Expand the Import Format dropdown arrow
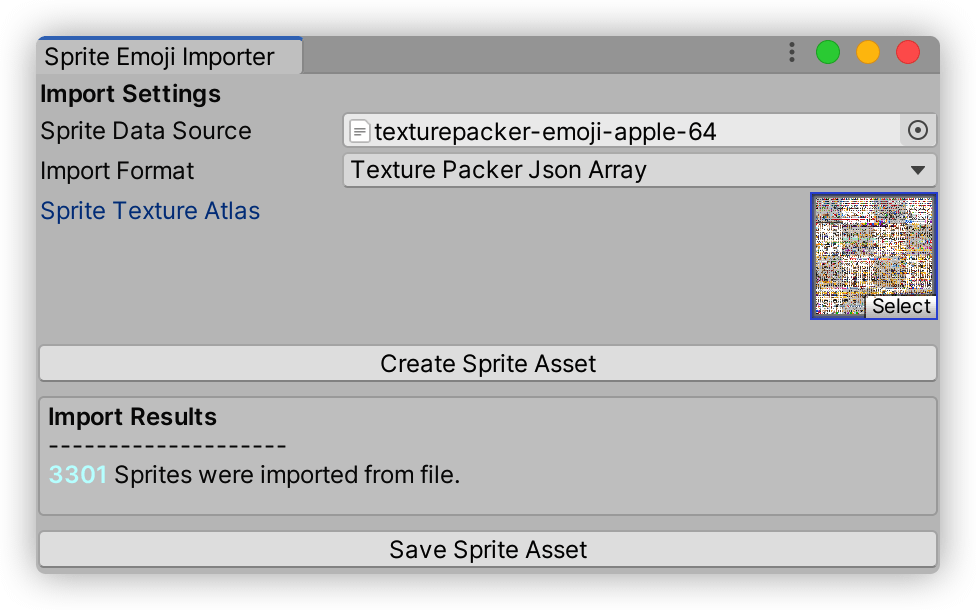 (x=917, y=170)
